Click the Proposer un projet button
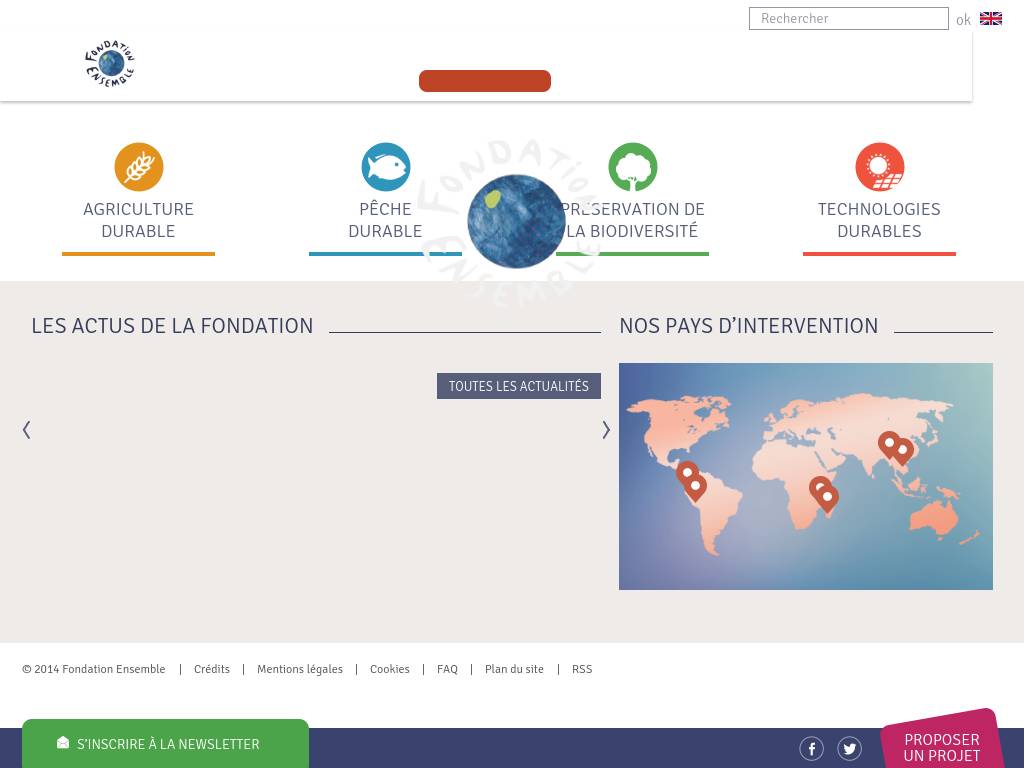The width and height of the screenshot is (1024, 768). (x=941, y=746)
